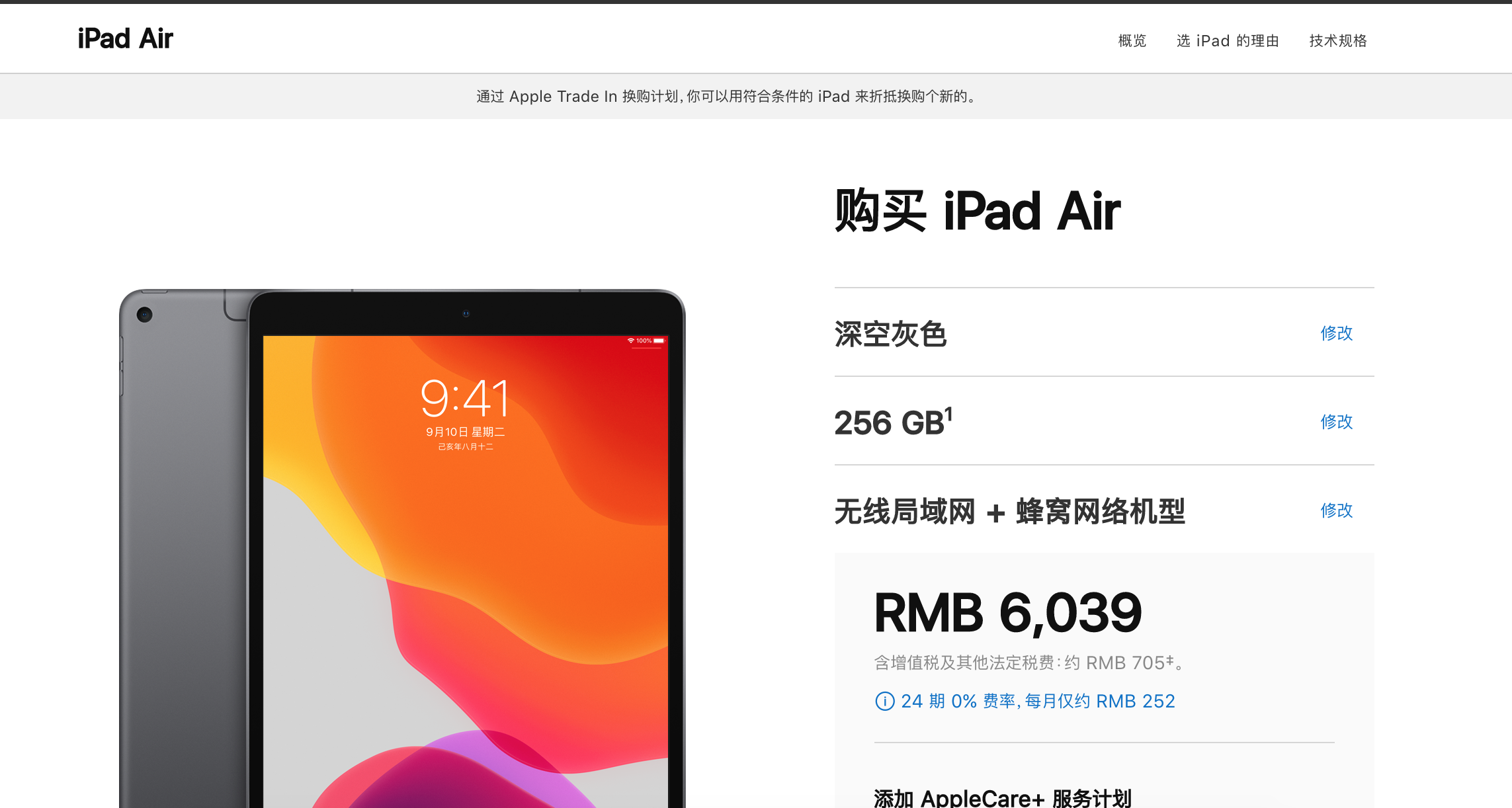Click the 9:41 clock on iPad screen
Viewport: 1512px width, 808px height.
[x=465, y=398]
